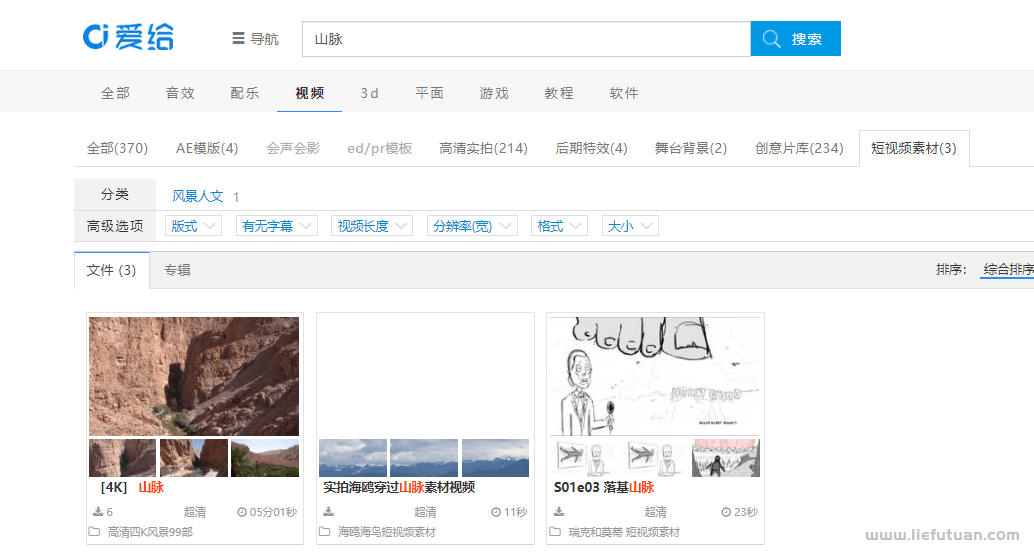Open the 软件 tab
1034x555 pixels.
coord(623,93)
